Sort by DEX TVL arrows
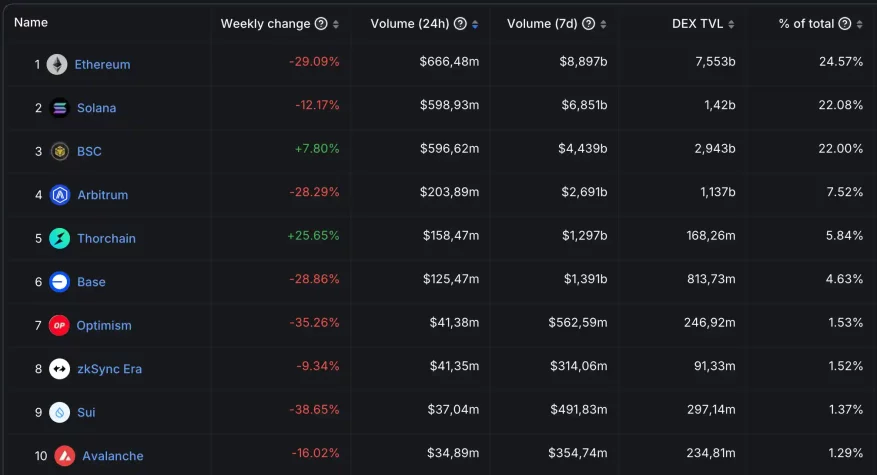This screenshot has height=475, width=877. pos(732,24)
